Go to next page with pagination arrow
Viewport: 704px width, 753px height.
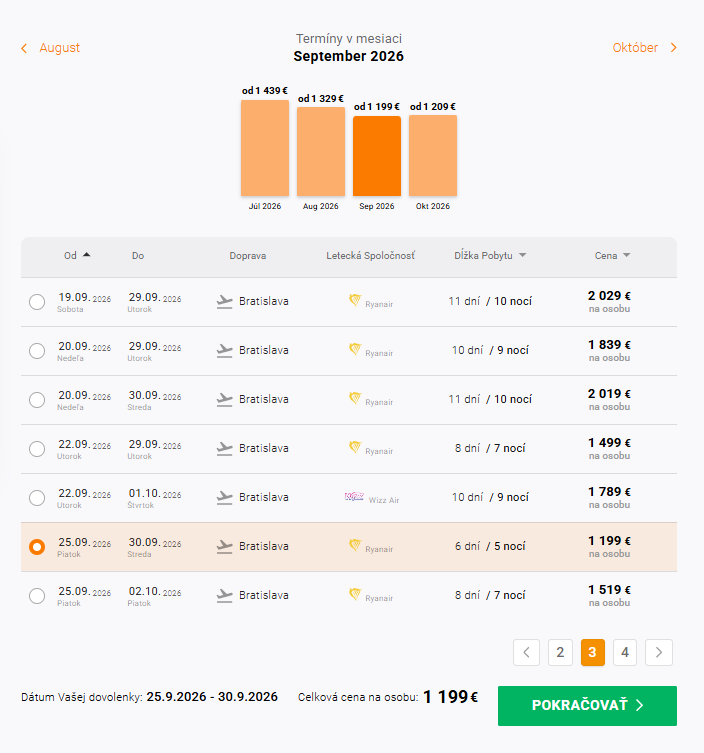coord(659,652)
